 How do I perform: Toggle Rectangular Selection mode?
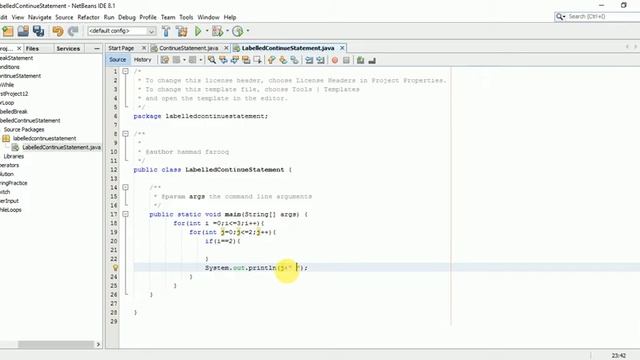pos(258,60)
